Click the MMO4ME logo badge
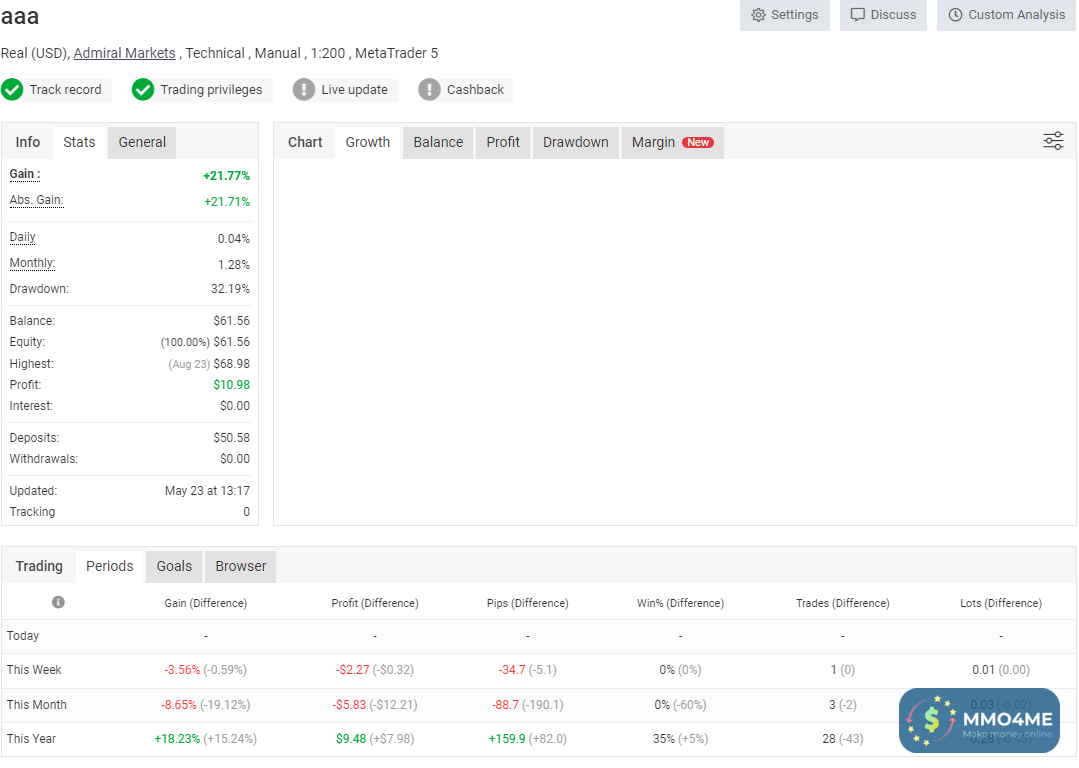This screenshot has height=768, width=1079. pyautogui.click(x=979, y=720)
